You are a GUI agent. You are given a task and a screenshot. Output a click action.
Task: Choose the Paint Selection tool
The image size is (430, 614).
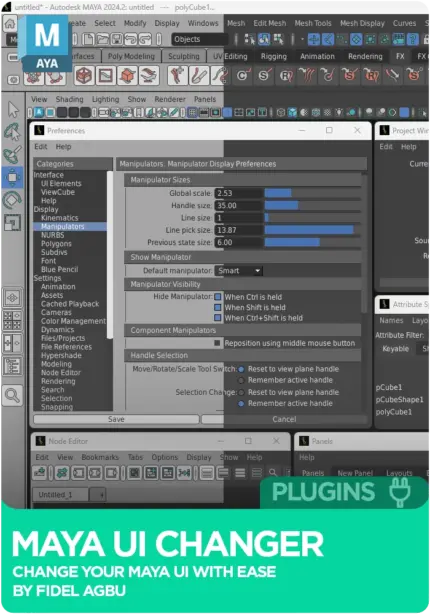(x=12, y=154)
